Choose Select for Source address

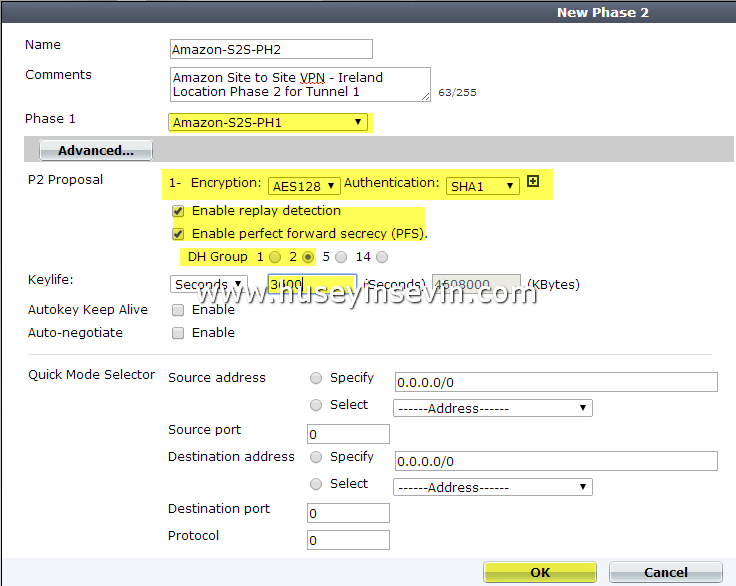click(x=316, y=405)
